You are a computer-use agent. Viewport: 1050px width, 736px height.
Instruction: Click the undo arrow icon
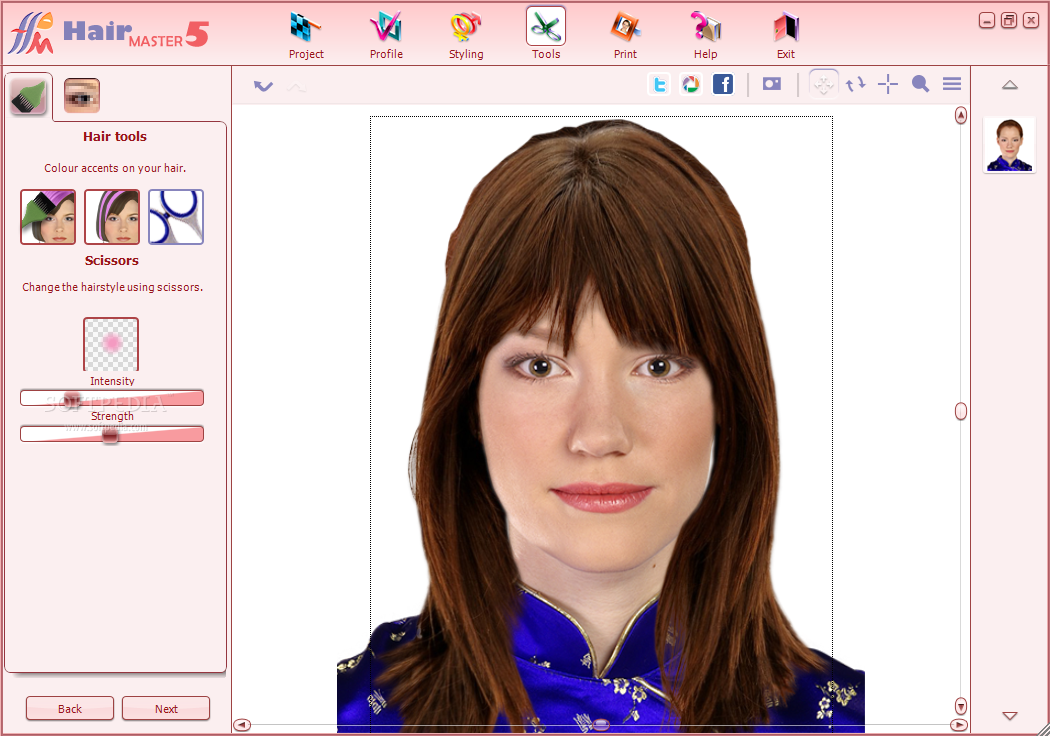(263, 86)
